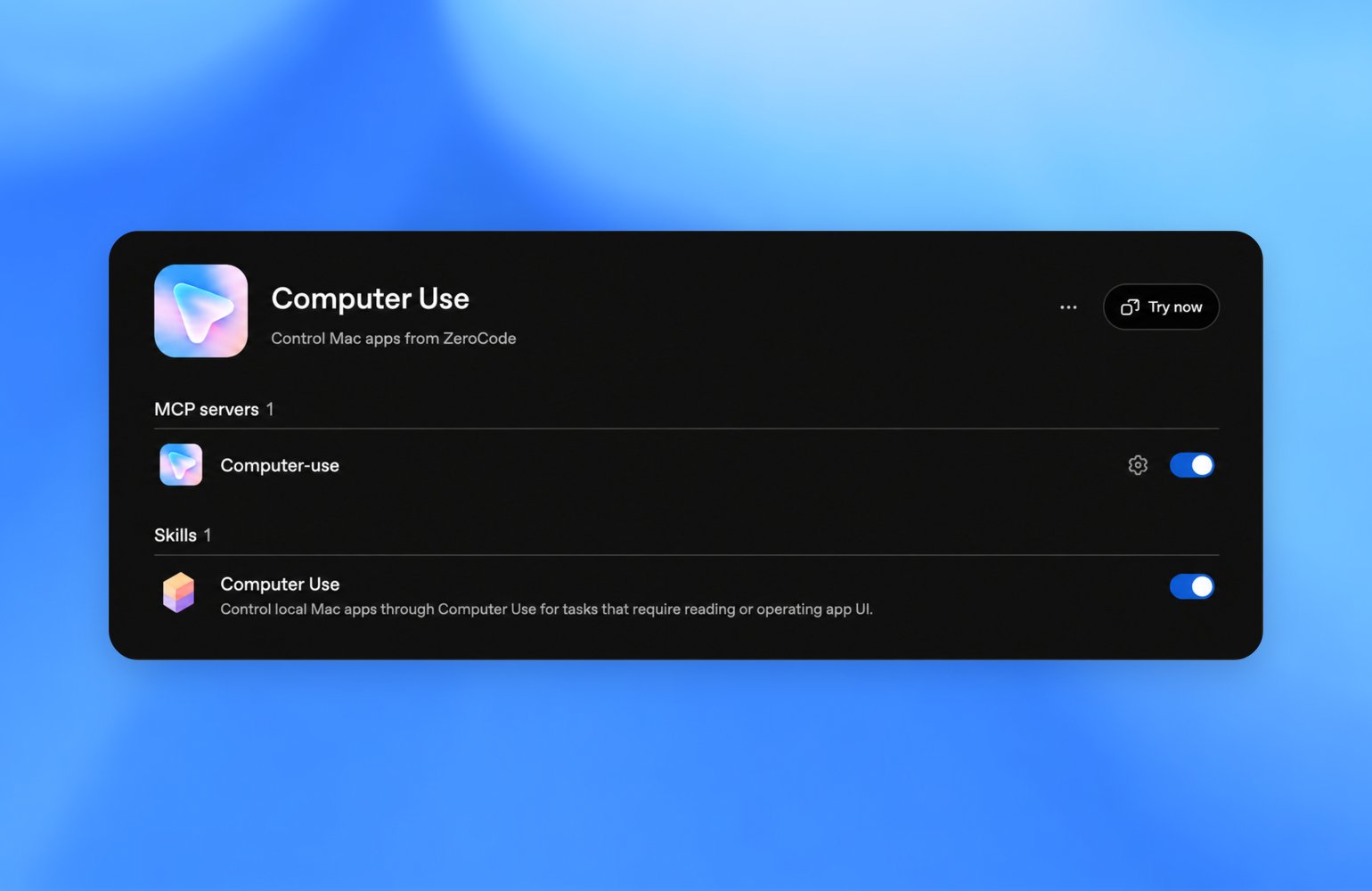Image resolution: width=1372 pixels, height=891 pixels.
Task: Click the Computer Use skill title
Action: (x=280, y=584)
